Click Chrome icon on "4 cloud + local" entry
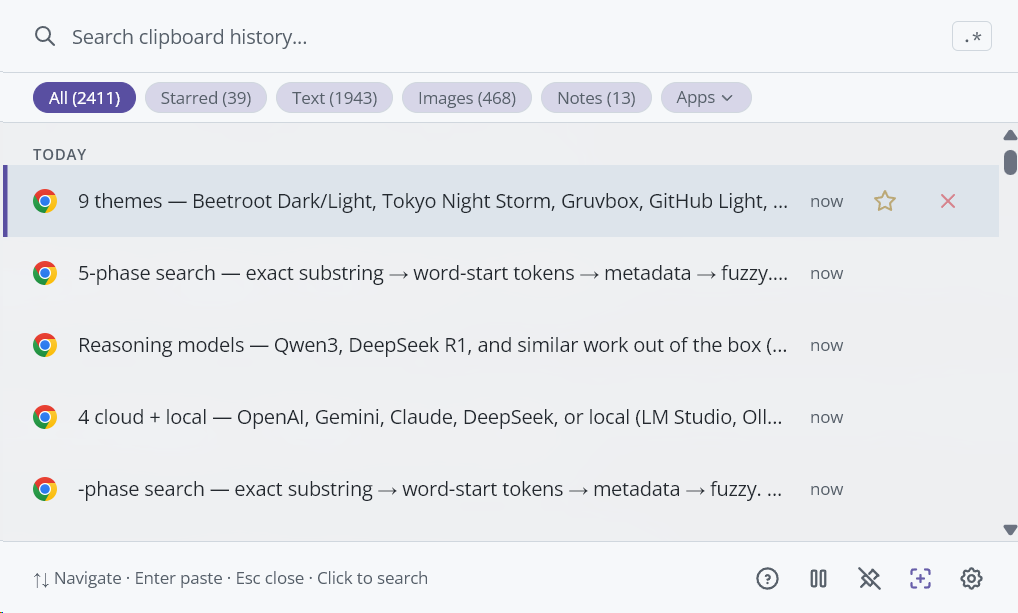 pyautogui.click(x=45, y=417)
